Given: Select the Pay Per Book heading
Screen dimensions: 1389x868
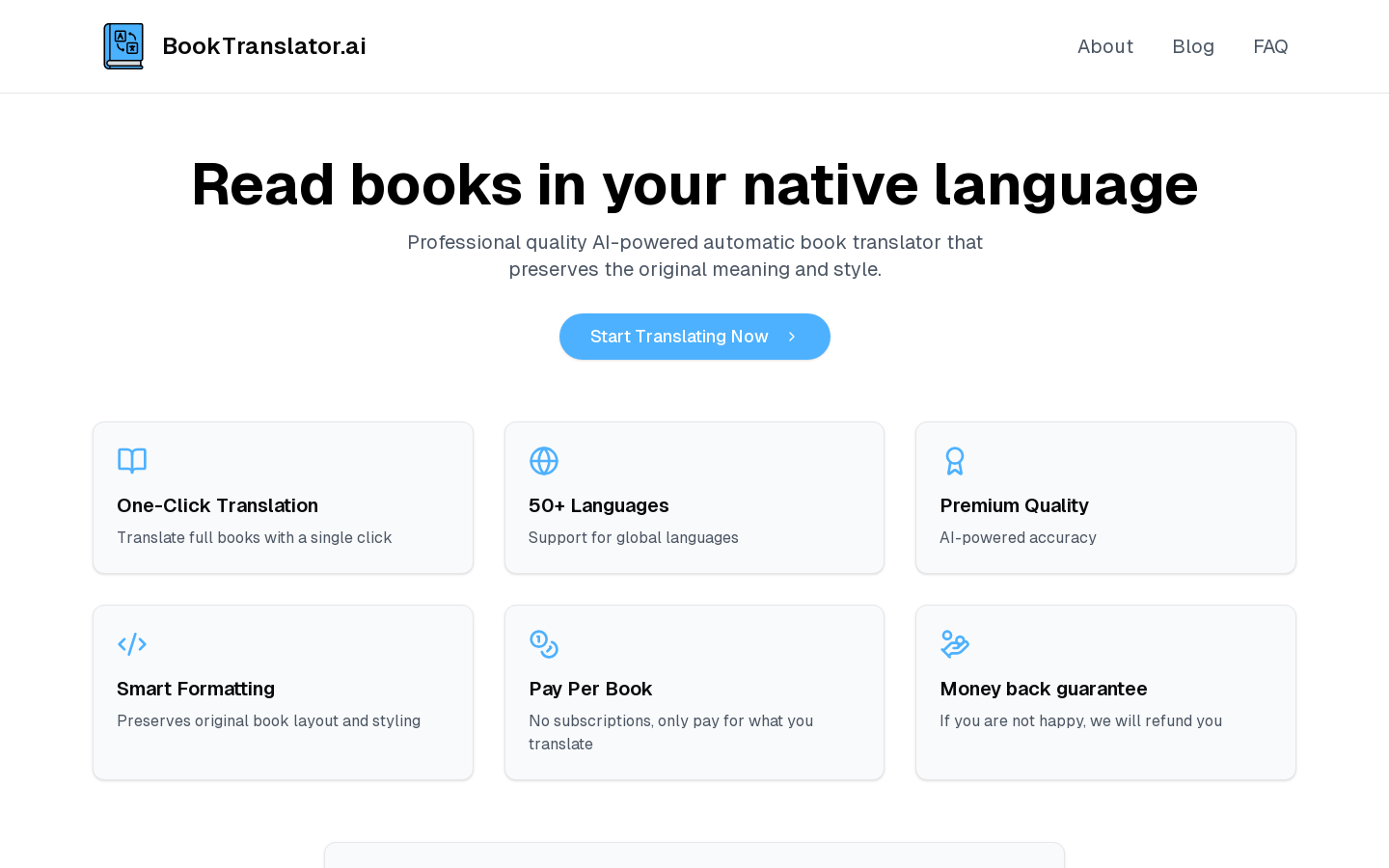Looking at the screenshot, I should (590, 689).
